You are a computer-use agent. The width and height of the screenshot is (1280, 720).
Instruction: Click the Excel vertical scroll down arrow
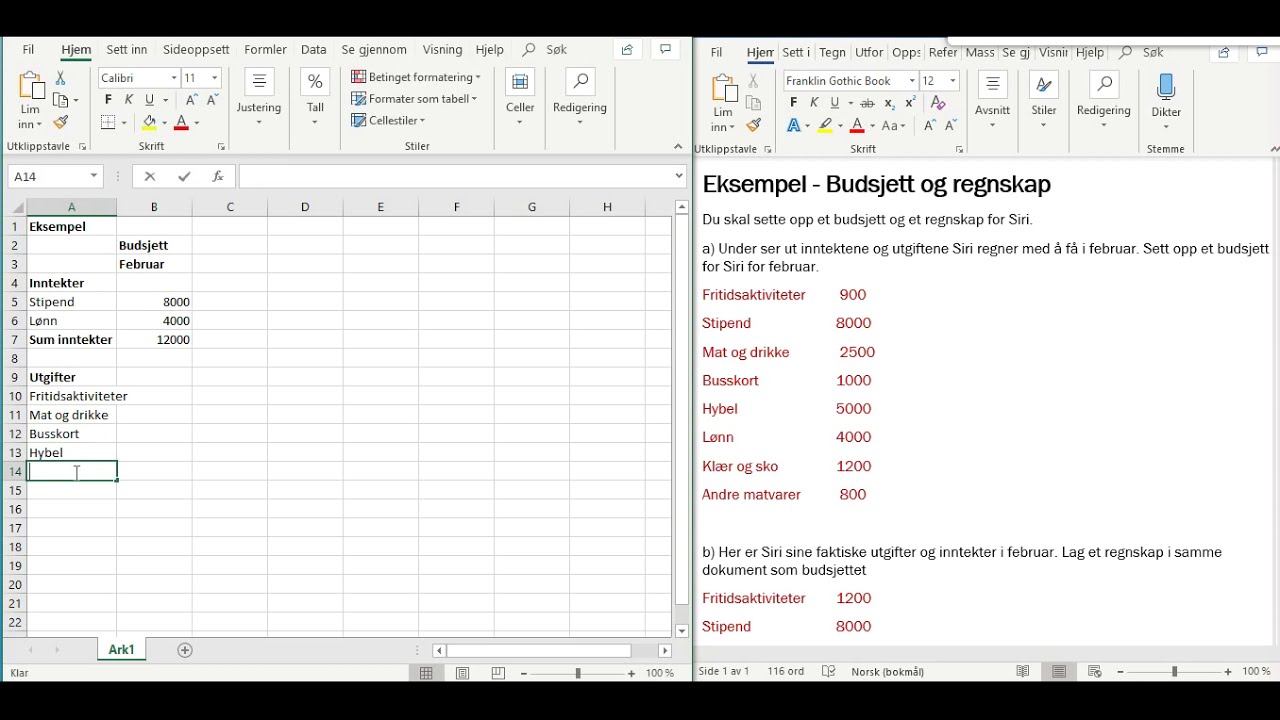(x=682, y=631)
